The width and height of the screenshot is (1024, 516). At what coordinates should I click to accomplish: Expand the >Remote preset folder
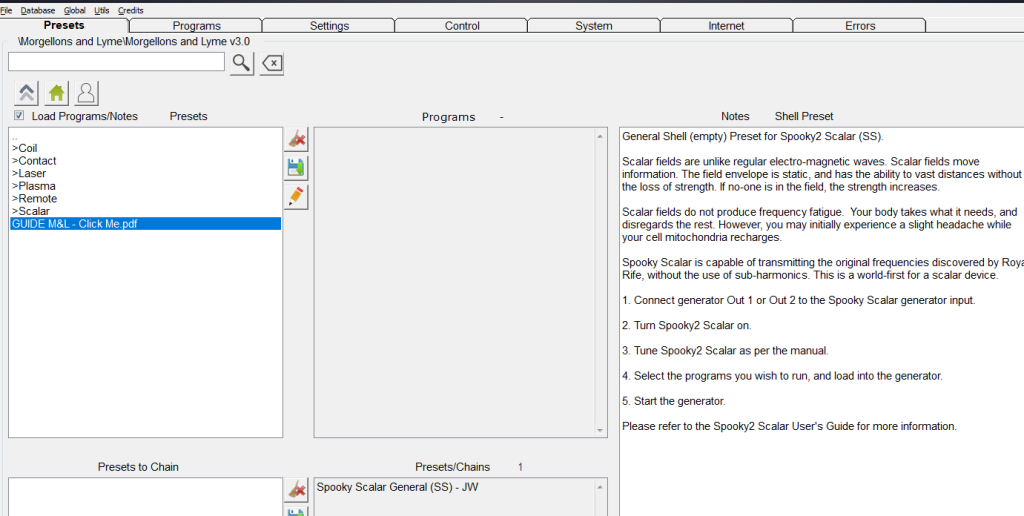coord(33,198)
